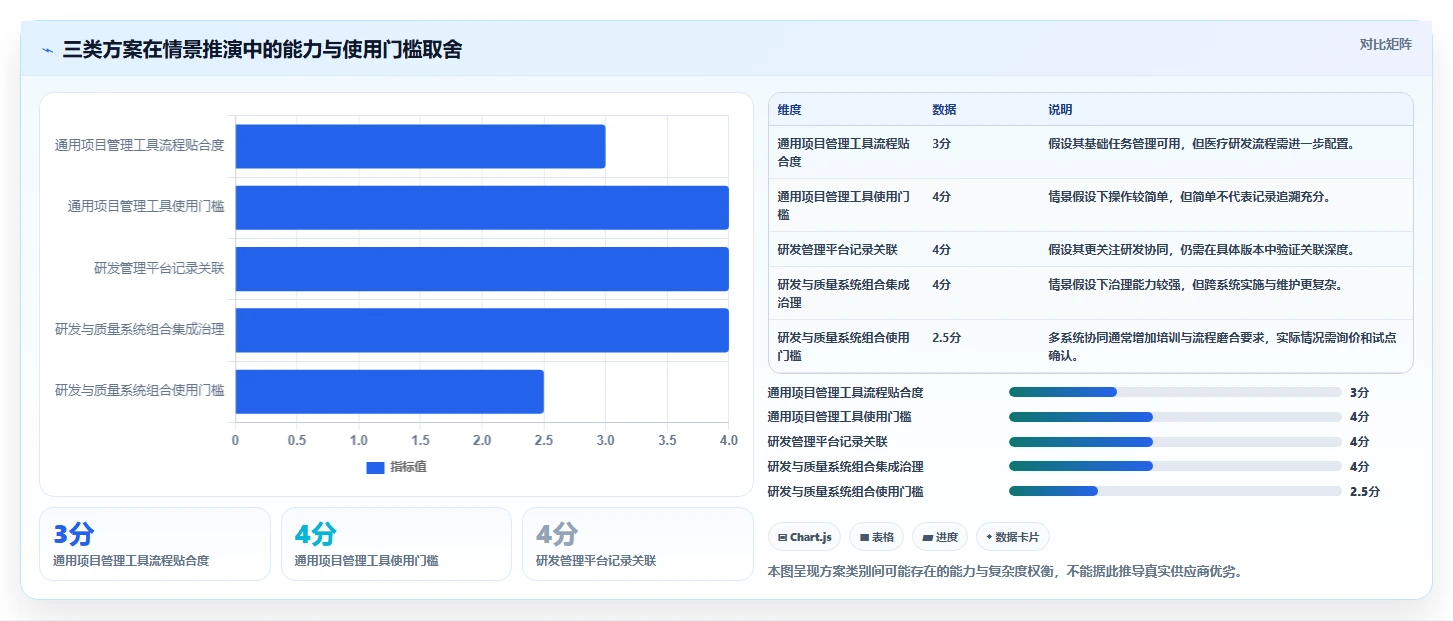
Task: Click x-axis tick label 4.0
Action: pos(729,441)
